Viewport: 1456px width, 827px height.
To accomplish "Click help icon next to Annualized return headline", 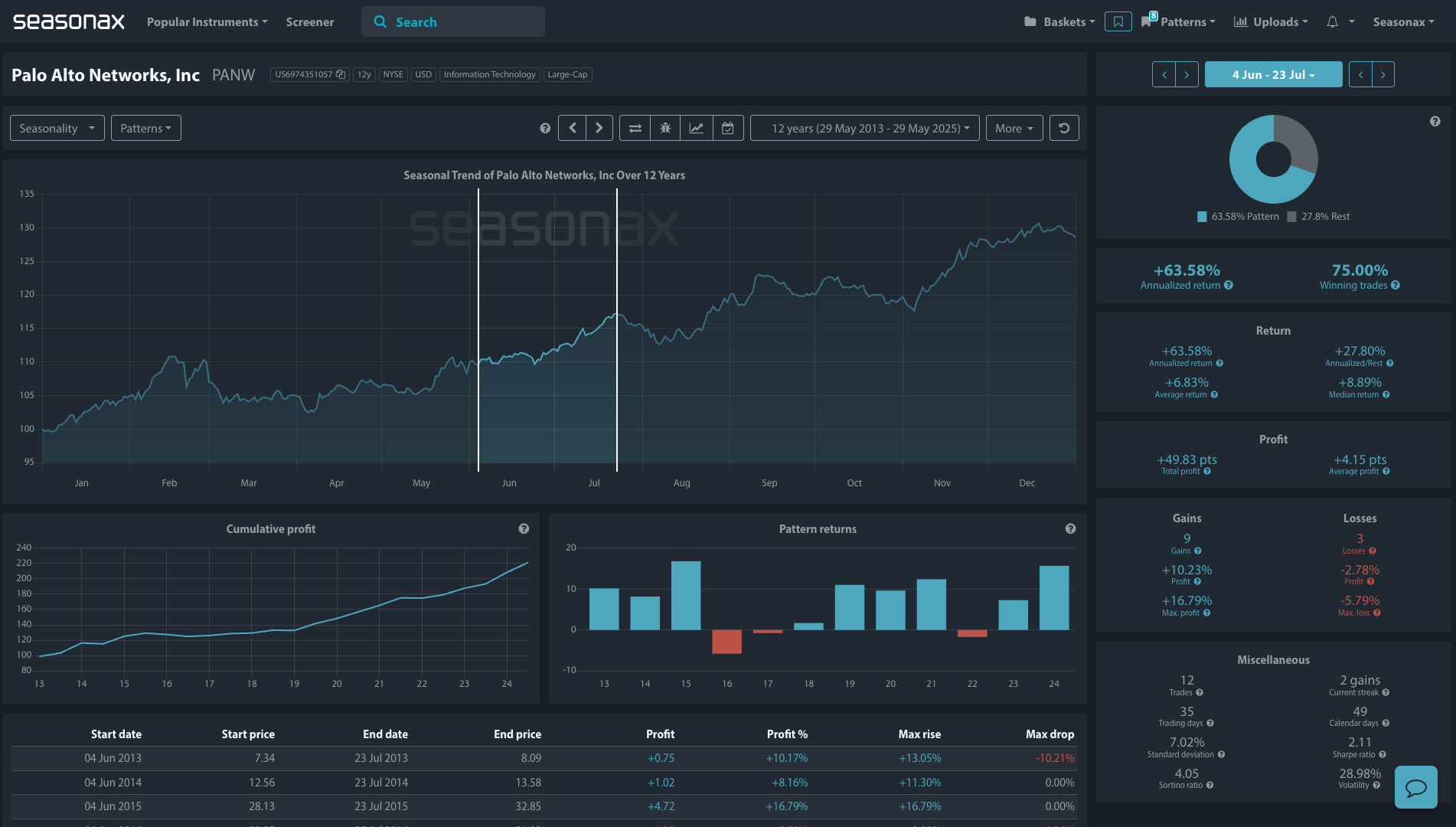I will pos(1229,285).
